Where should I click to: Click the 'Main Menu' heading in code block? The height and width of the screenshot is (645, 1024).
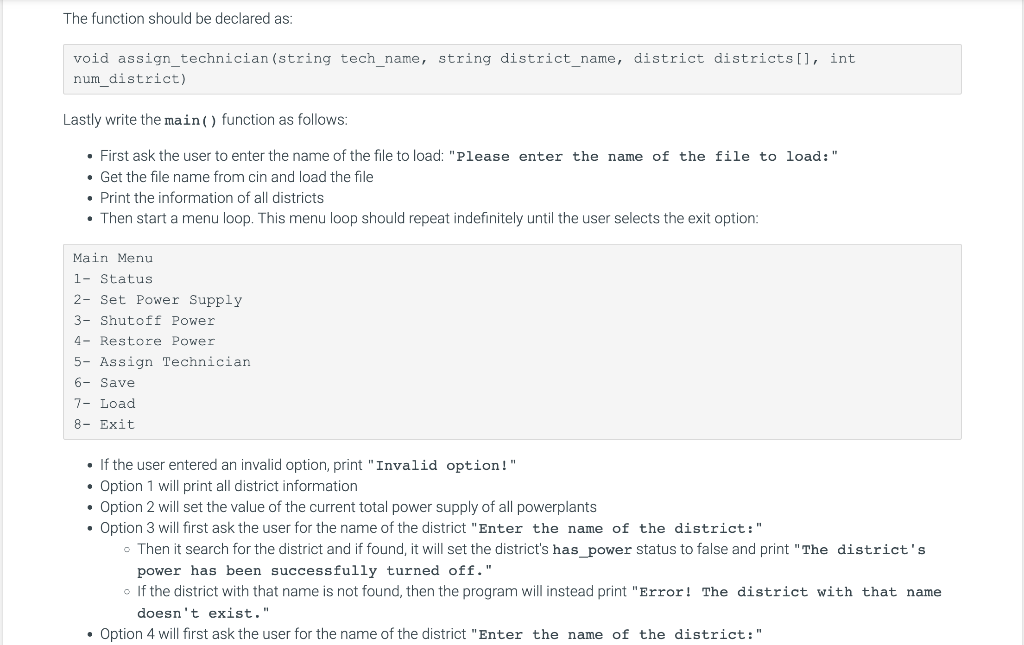click(113, 258)
